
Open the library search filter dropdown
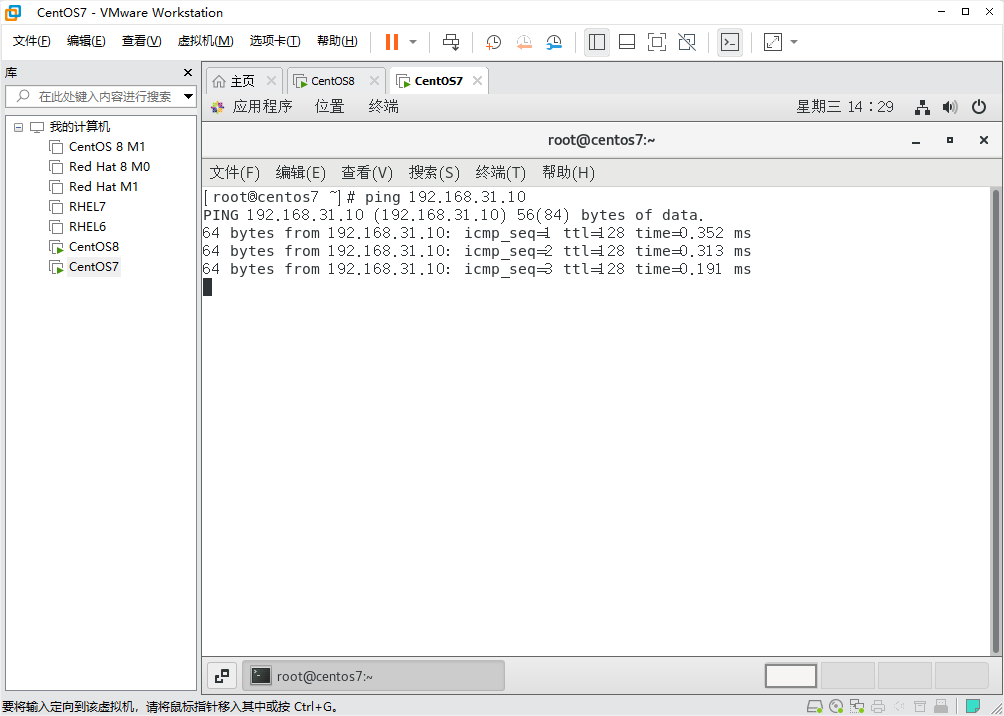(x=188, y=97)
